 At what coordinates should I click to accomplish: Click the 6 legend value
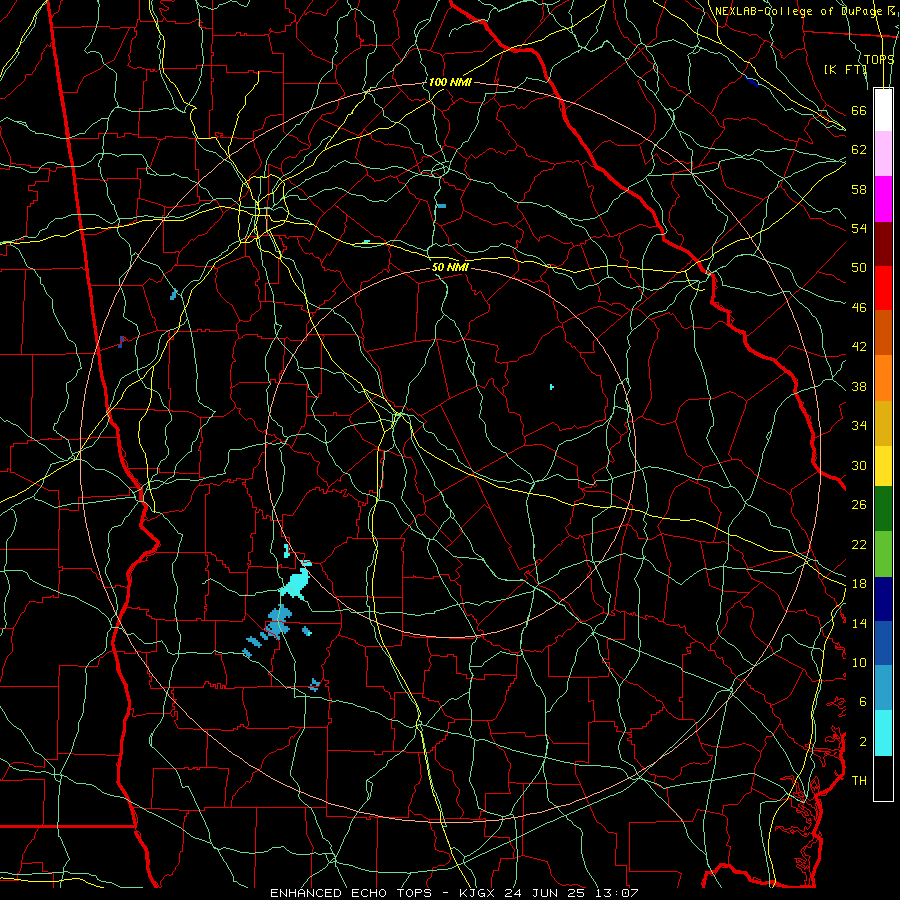(862, 701)
